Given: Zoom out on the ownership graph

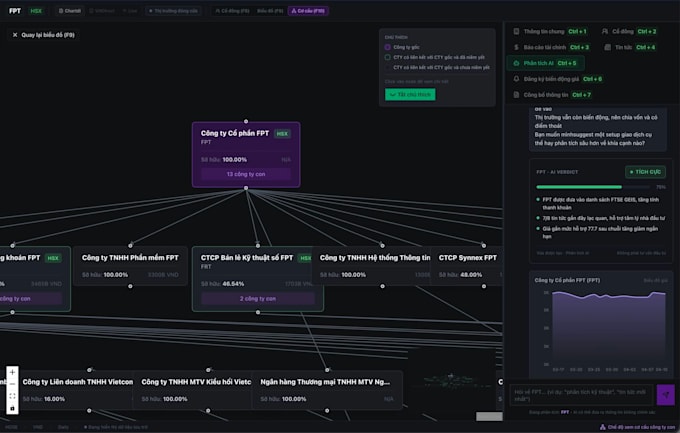Looking at the screenshot, I should 12,384.
